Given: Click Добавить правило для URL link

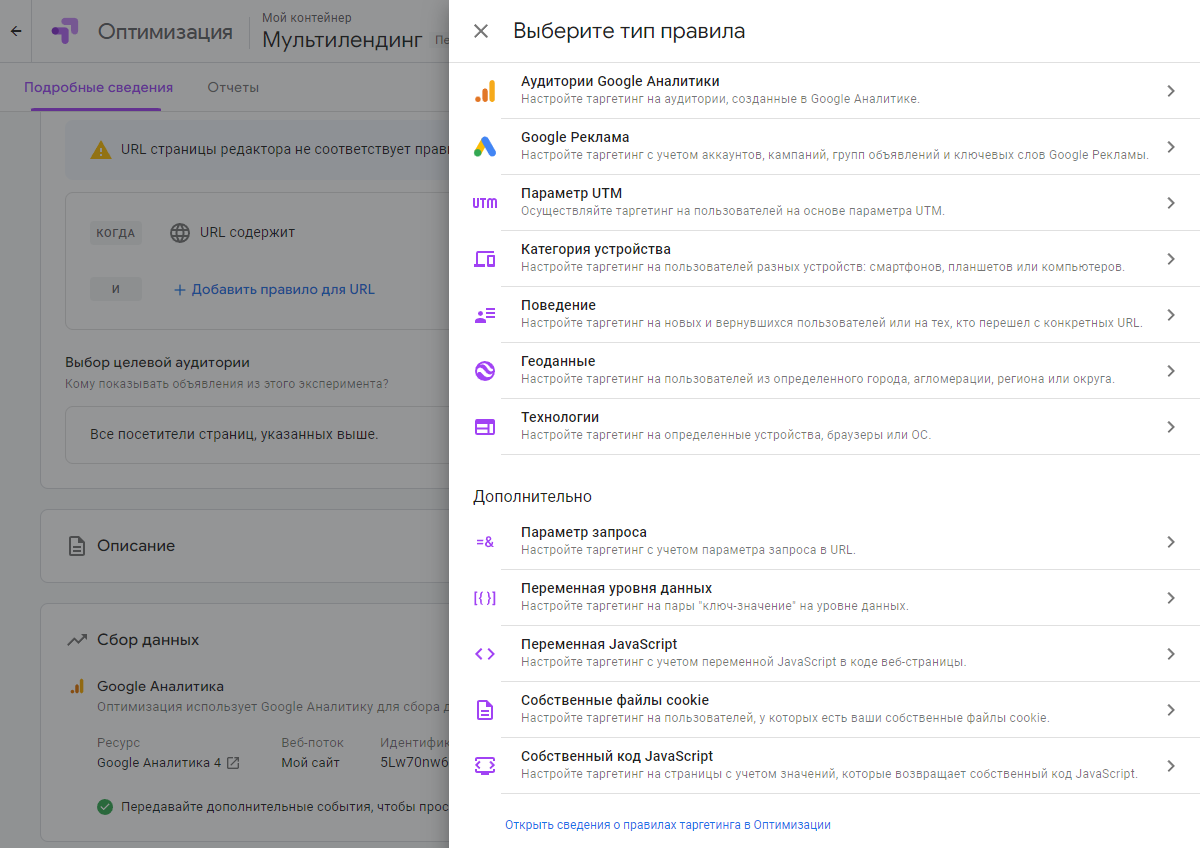Looking at the screenshot, I should click(274, 290).
